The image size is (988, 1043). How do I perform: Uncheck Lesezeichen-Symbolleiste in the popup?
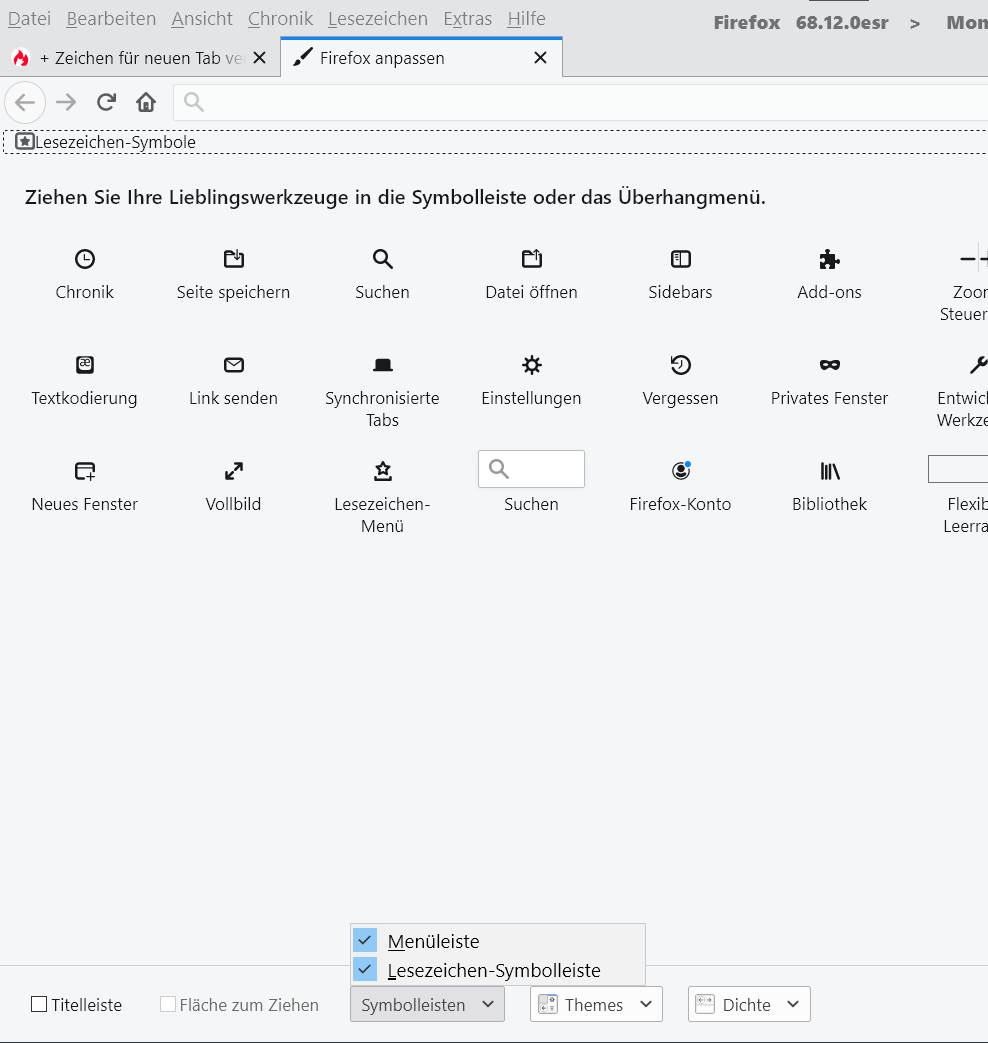pos(498,970)
